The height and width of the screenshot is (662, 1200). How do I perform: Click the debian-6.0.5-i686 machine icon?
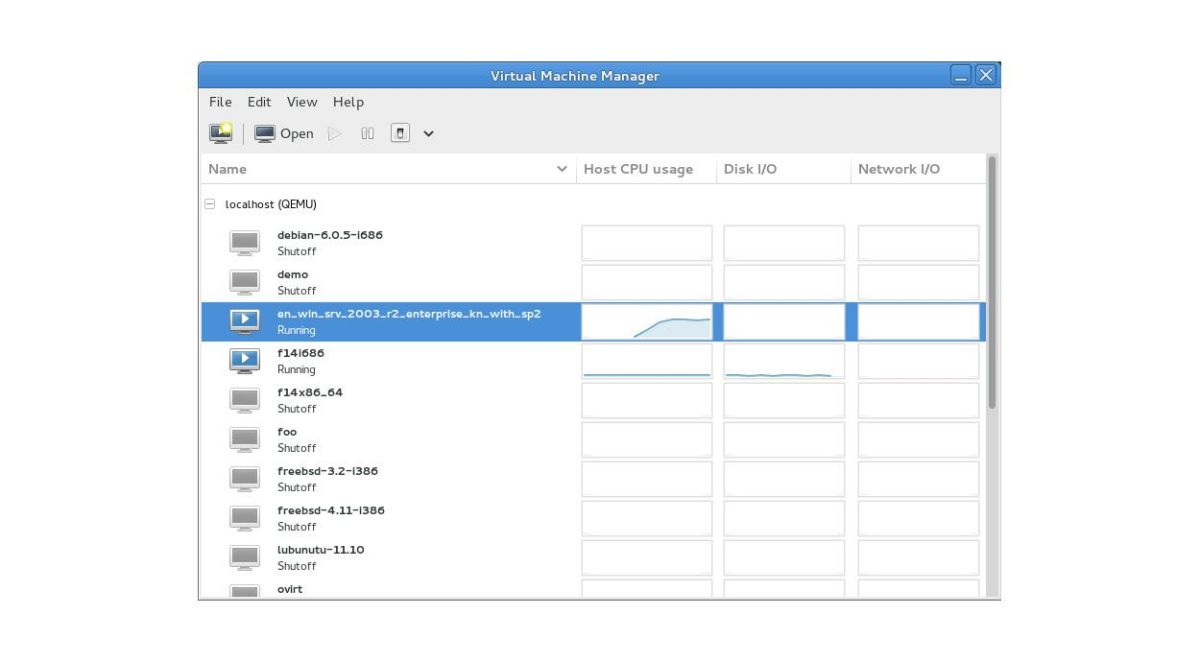point(244,243)
